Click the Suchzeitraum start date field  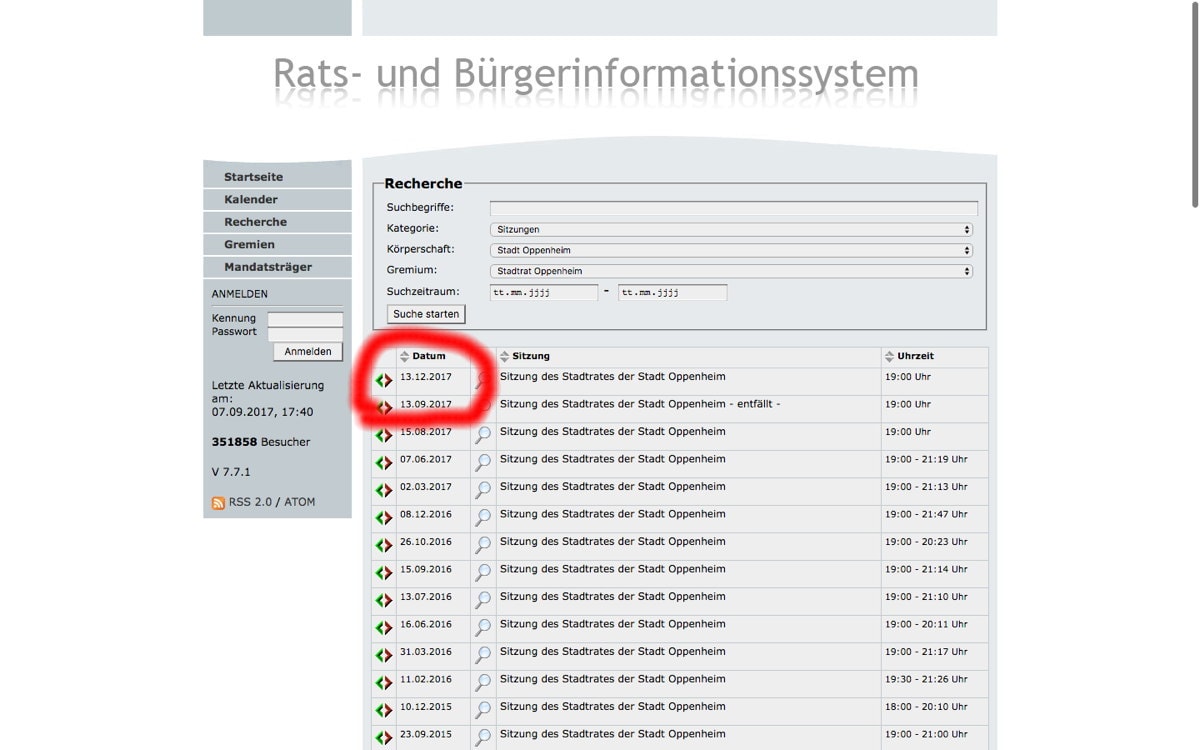tap(543, 293)
